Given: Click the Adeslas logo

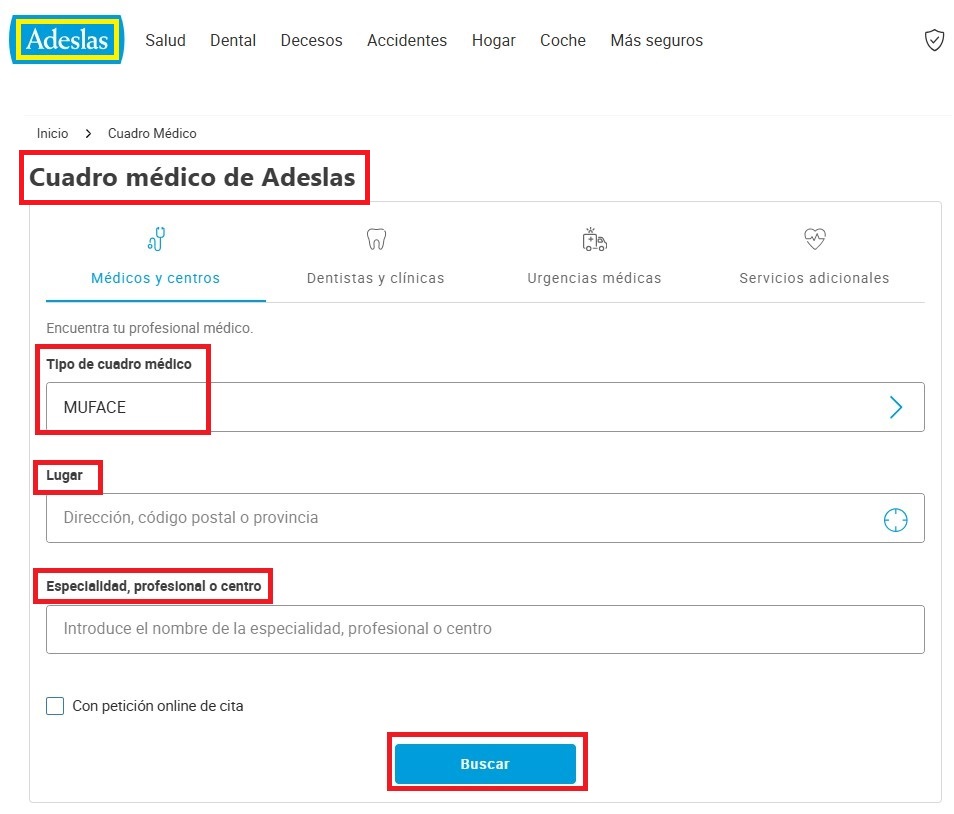Looking at the screenshot, I should 66,40.
